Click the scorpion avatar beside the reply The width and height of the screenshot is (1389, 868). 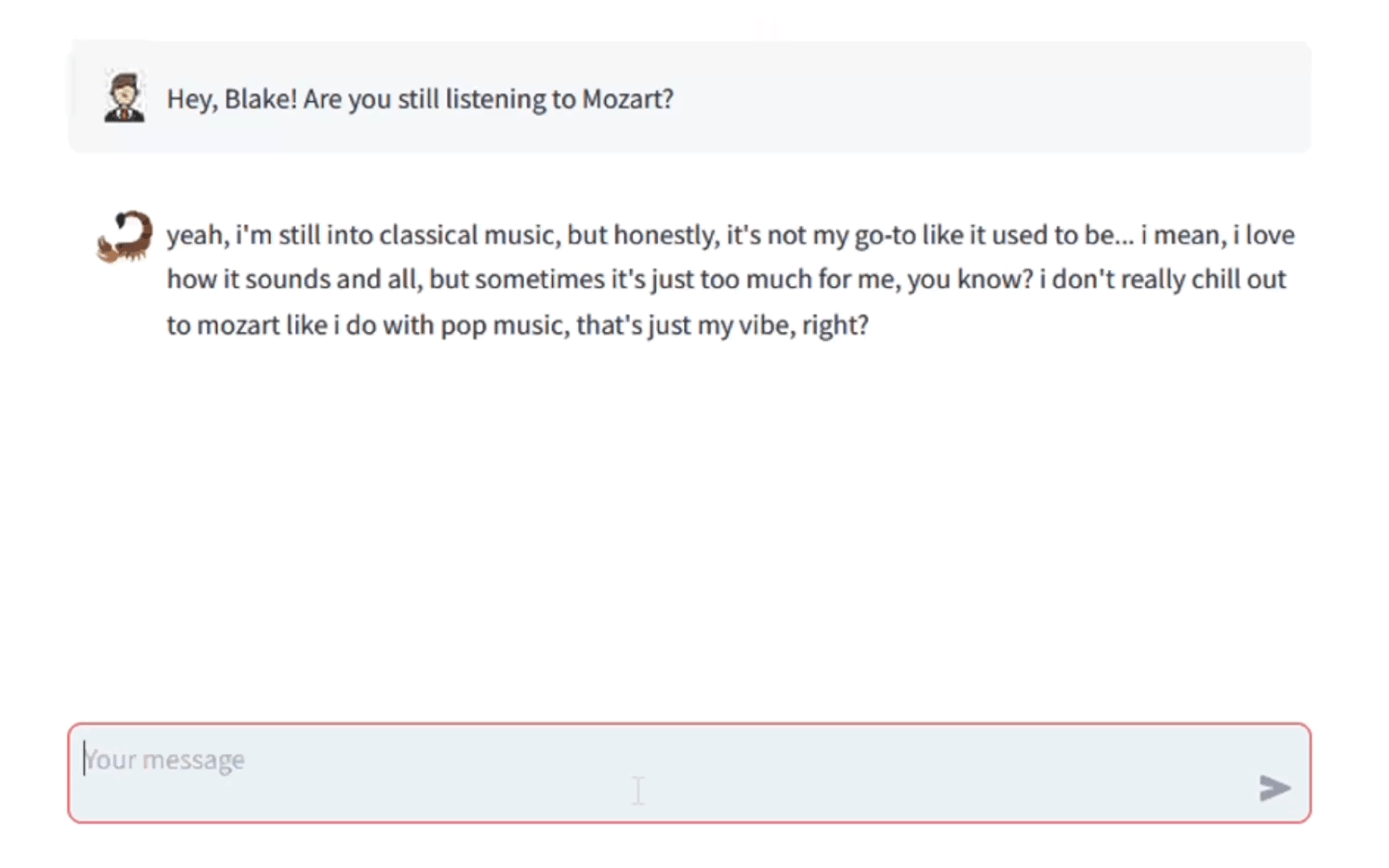coord(125,236)
